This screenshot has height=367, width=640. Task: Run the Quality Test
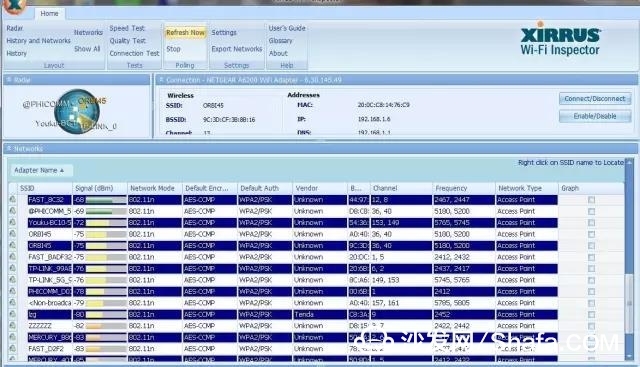[x=127, y=40]
